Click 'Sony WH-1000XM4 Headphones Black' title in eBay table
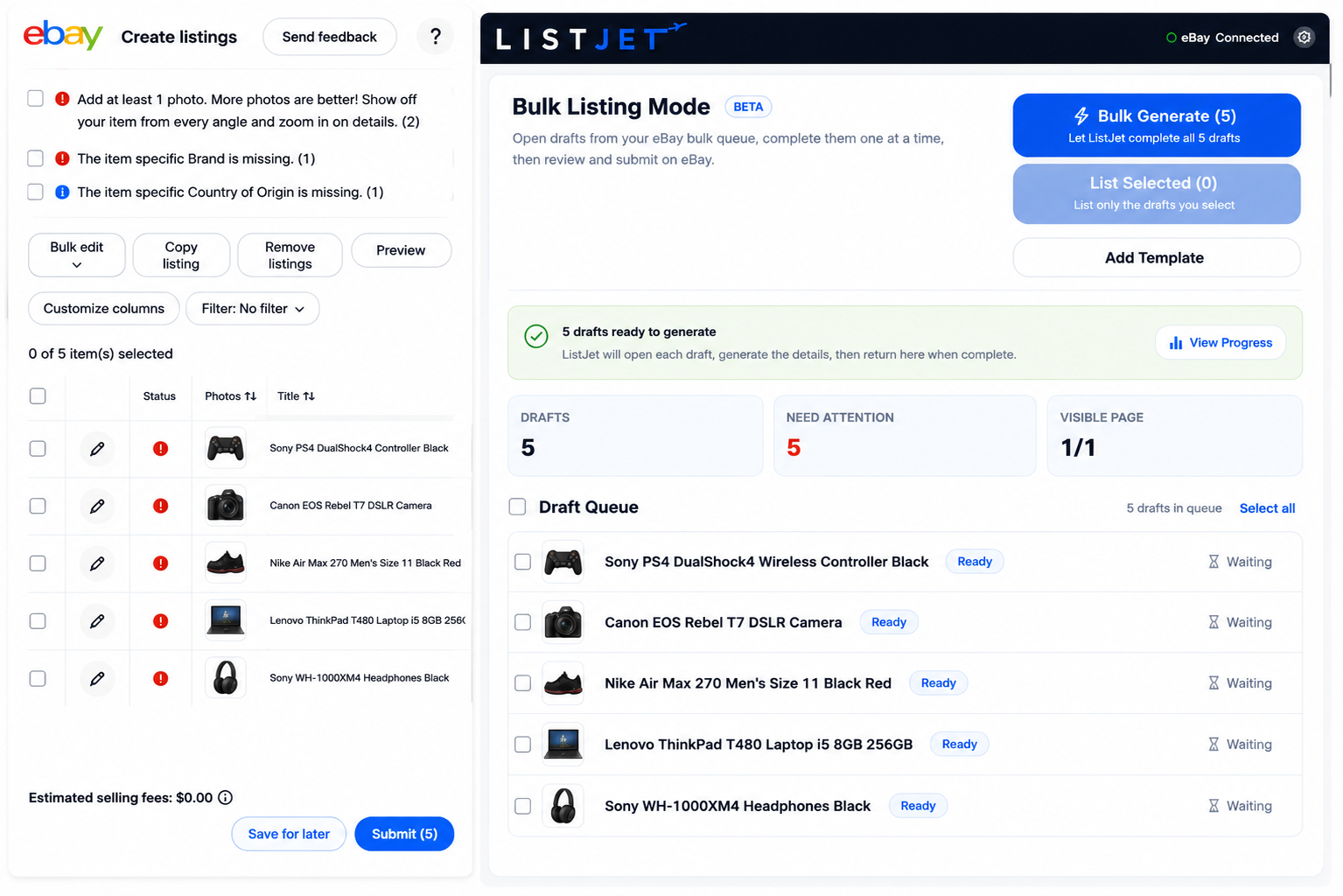 point(359,678)
